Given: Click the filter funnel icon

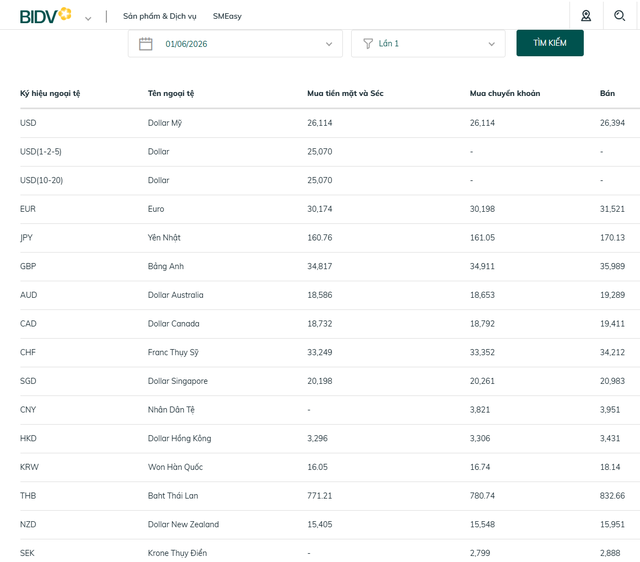Looking at the screenshot, I should [x=368, y=44].
